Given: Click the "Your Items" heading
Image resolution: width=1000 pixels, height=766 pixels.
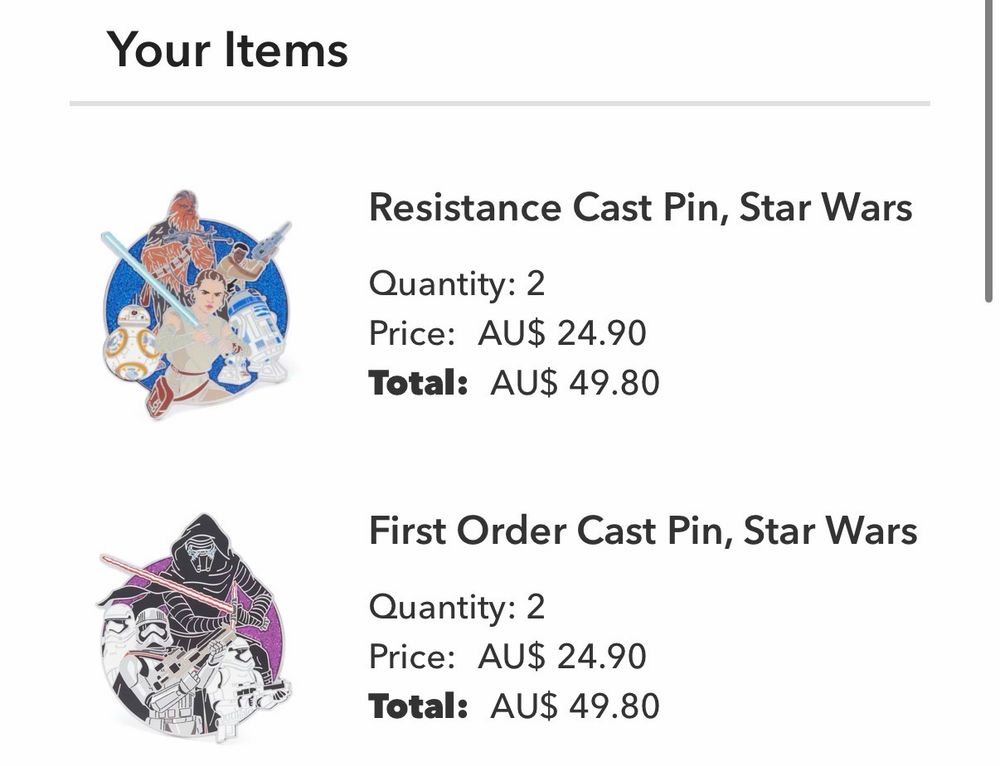Looking at the screenshot, I should 227,49.
